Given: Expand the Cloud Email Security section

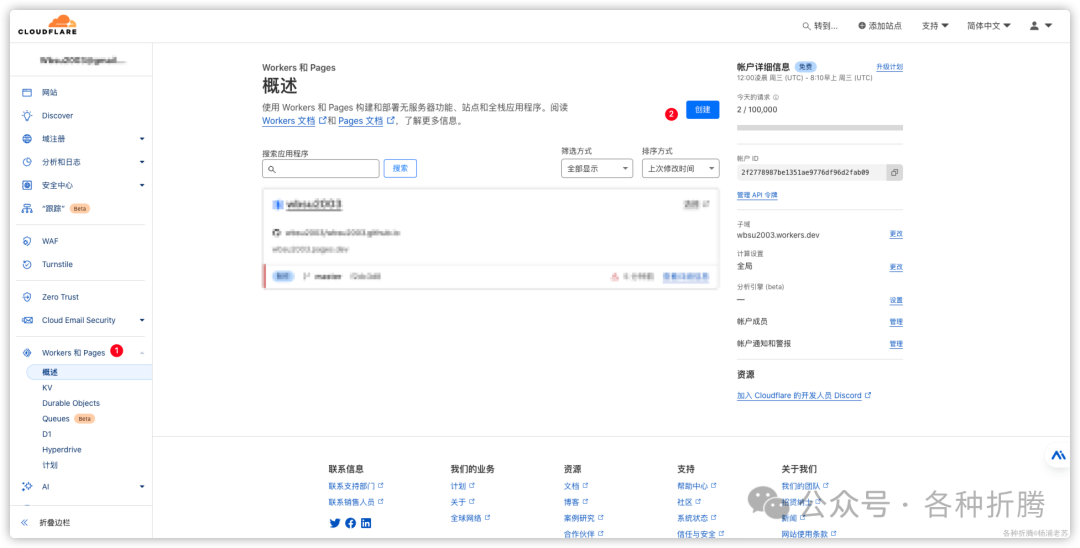Looking at the screenshot, I should pyautogui.click(x=142, y=320).
